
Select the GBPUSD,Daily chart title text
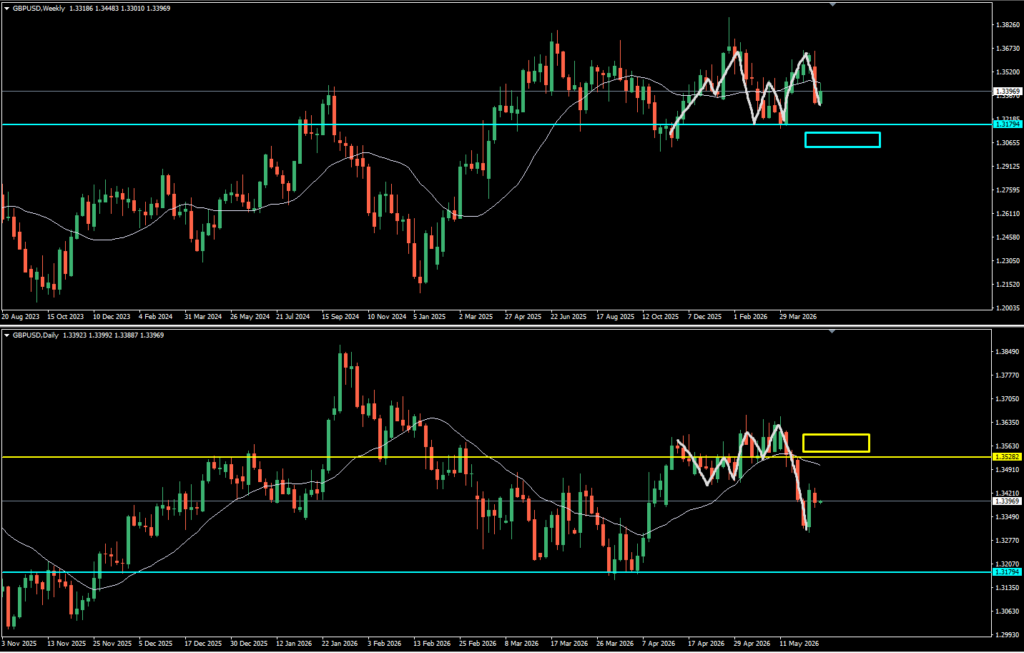pos(35,335)
